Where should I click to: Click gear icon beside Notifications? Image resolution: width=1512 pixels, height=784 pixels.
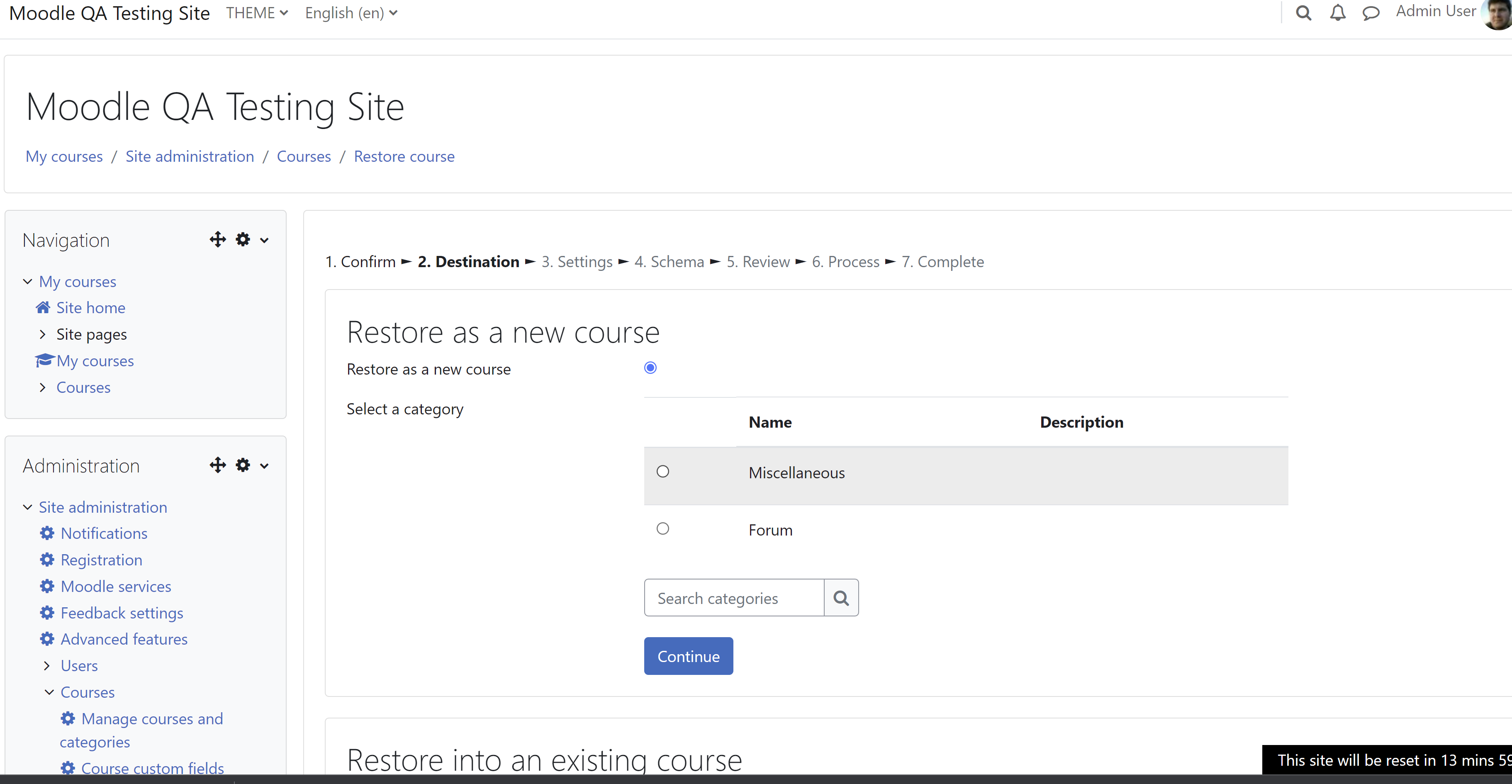click(x=47, y=533)
